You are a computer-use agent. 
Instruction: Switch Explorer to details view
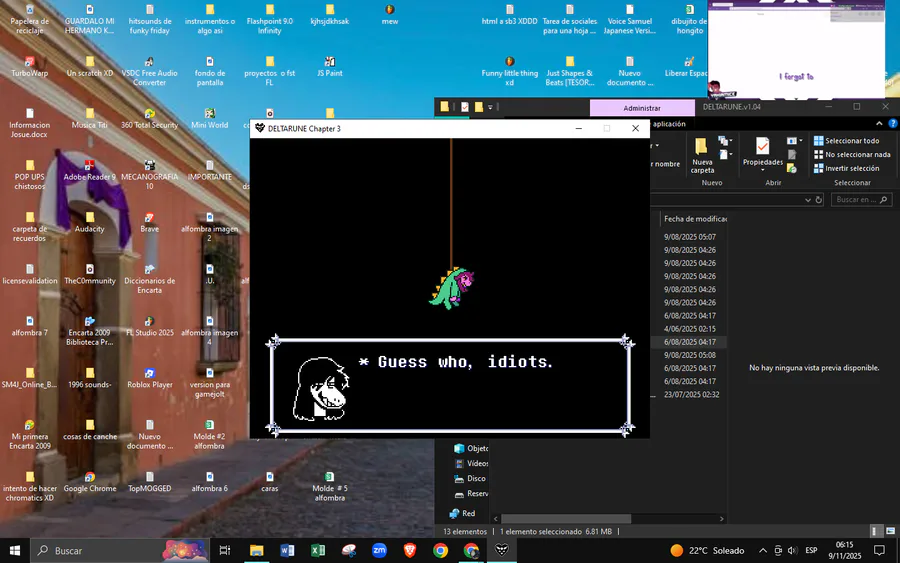tap(874, 531)
